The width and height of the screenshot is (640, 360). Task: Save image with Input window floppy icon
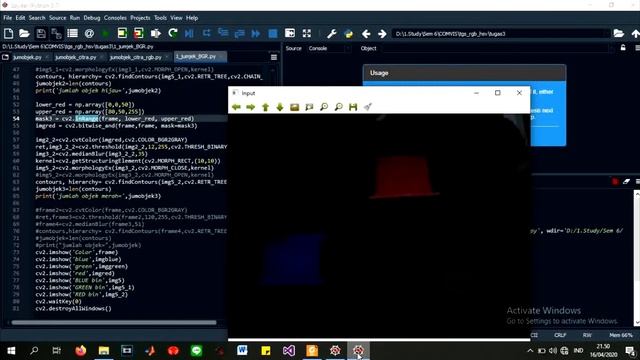coord(353,107)
